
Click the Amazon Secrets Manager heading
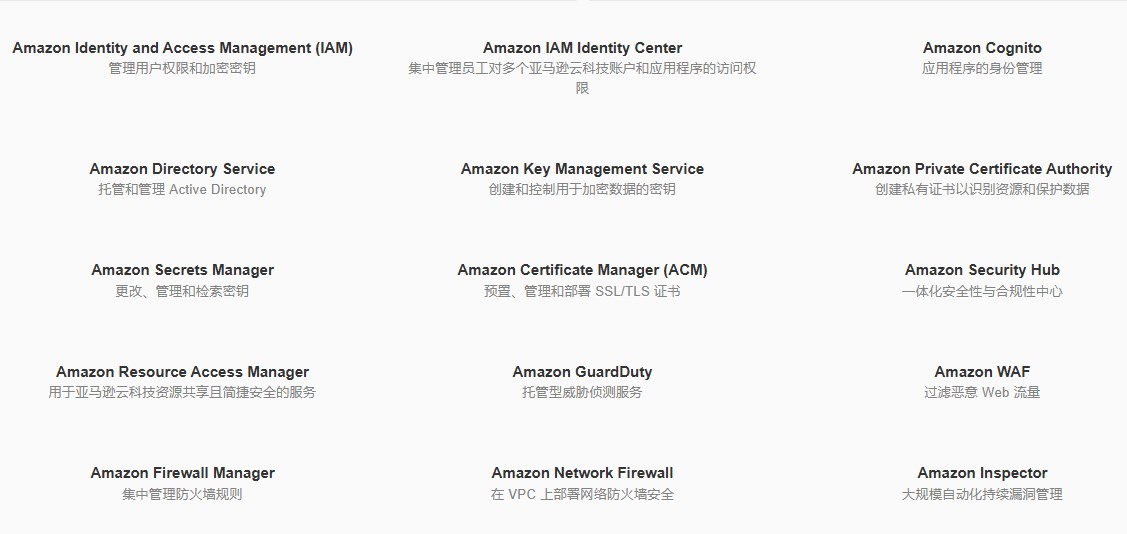pos(182,270)
